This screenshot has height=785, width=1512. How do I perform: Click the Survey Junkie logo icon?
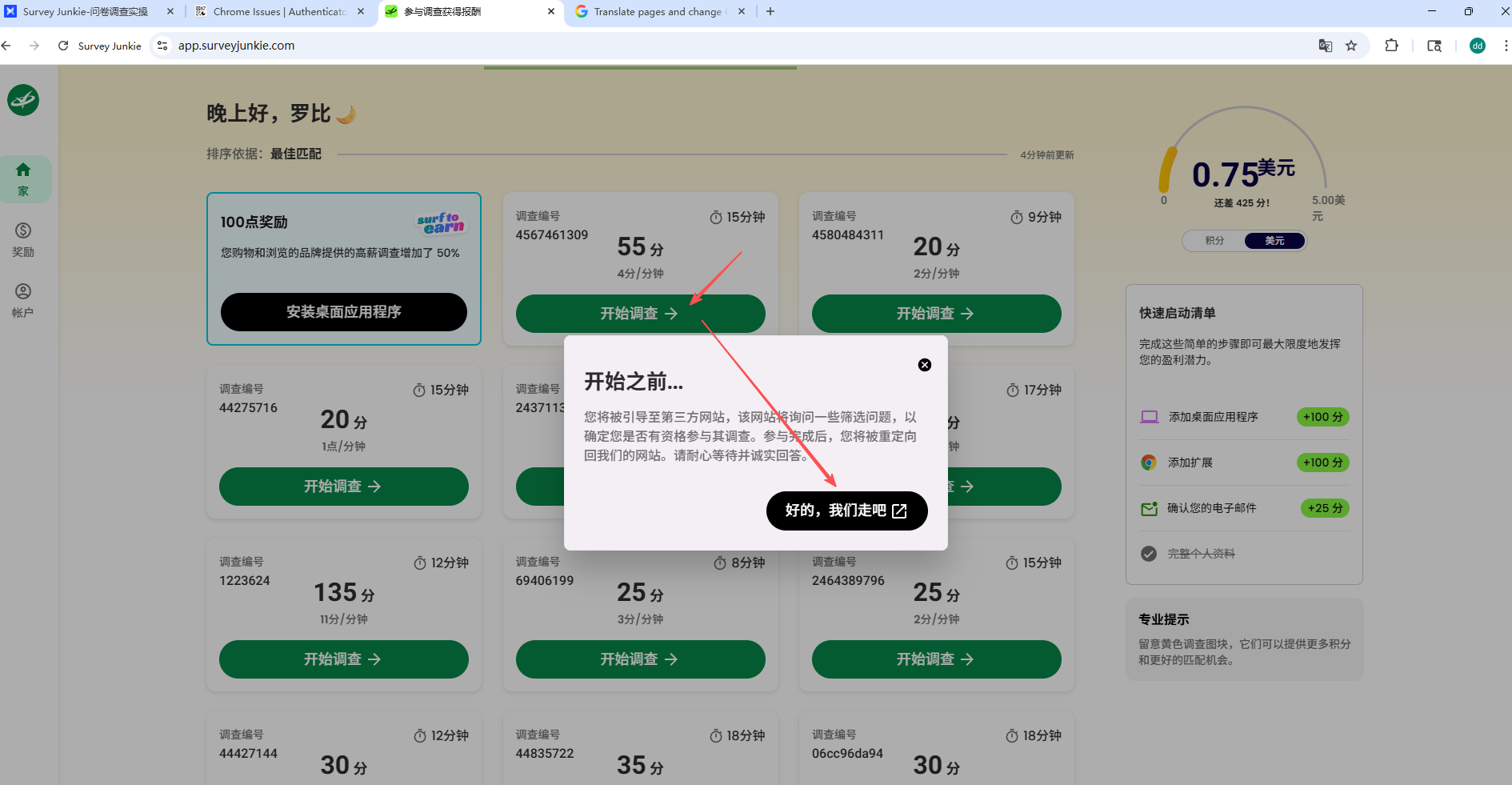22,100
